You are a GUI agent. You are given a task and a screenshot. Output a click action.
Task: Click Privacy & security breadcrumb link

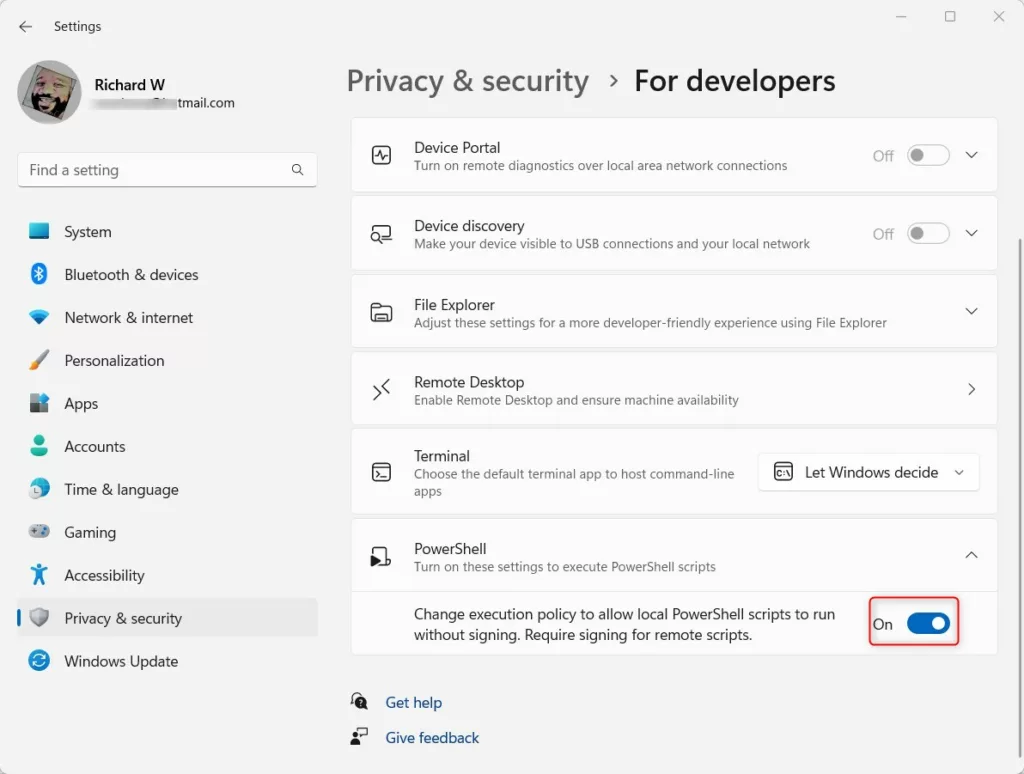point(468,82)
